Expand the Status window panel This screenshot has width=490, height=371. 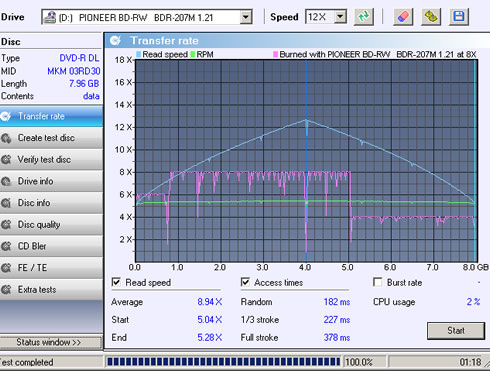click(51, 342)
